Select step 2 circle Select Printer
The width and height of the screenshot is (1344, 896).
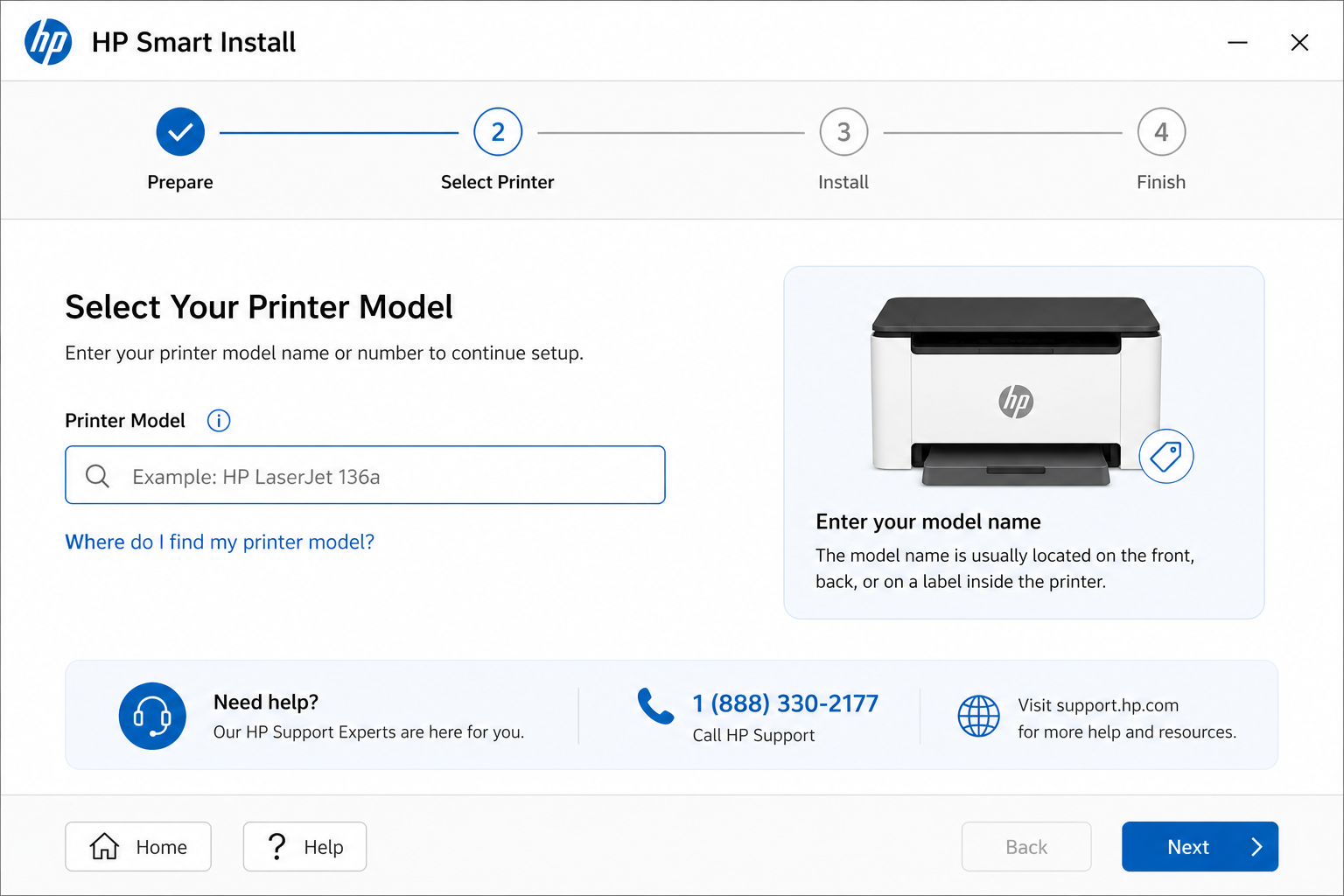point(498,132)
